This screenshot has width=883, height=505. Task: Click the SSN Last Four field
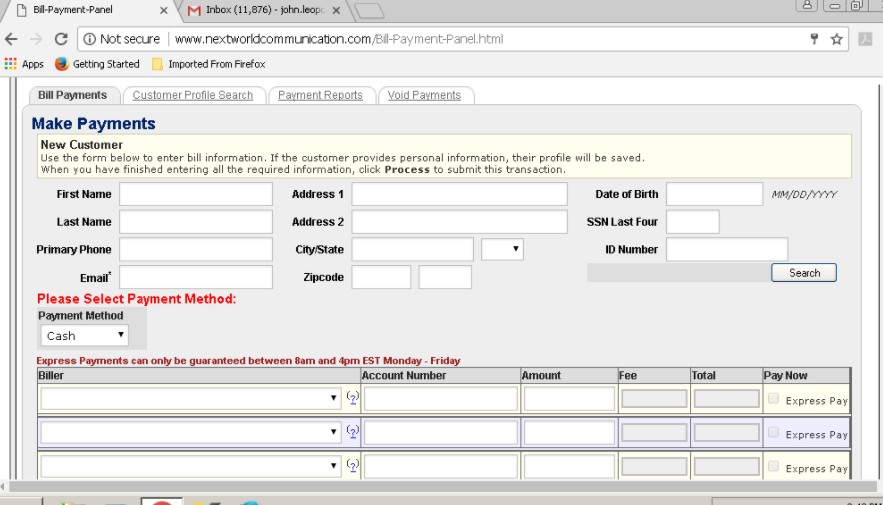pyautogui.click(x=693, y=222)
